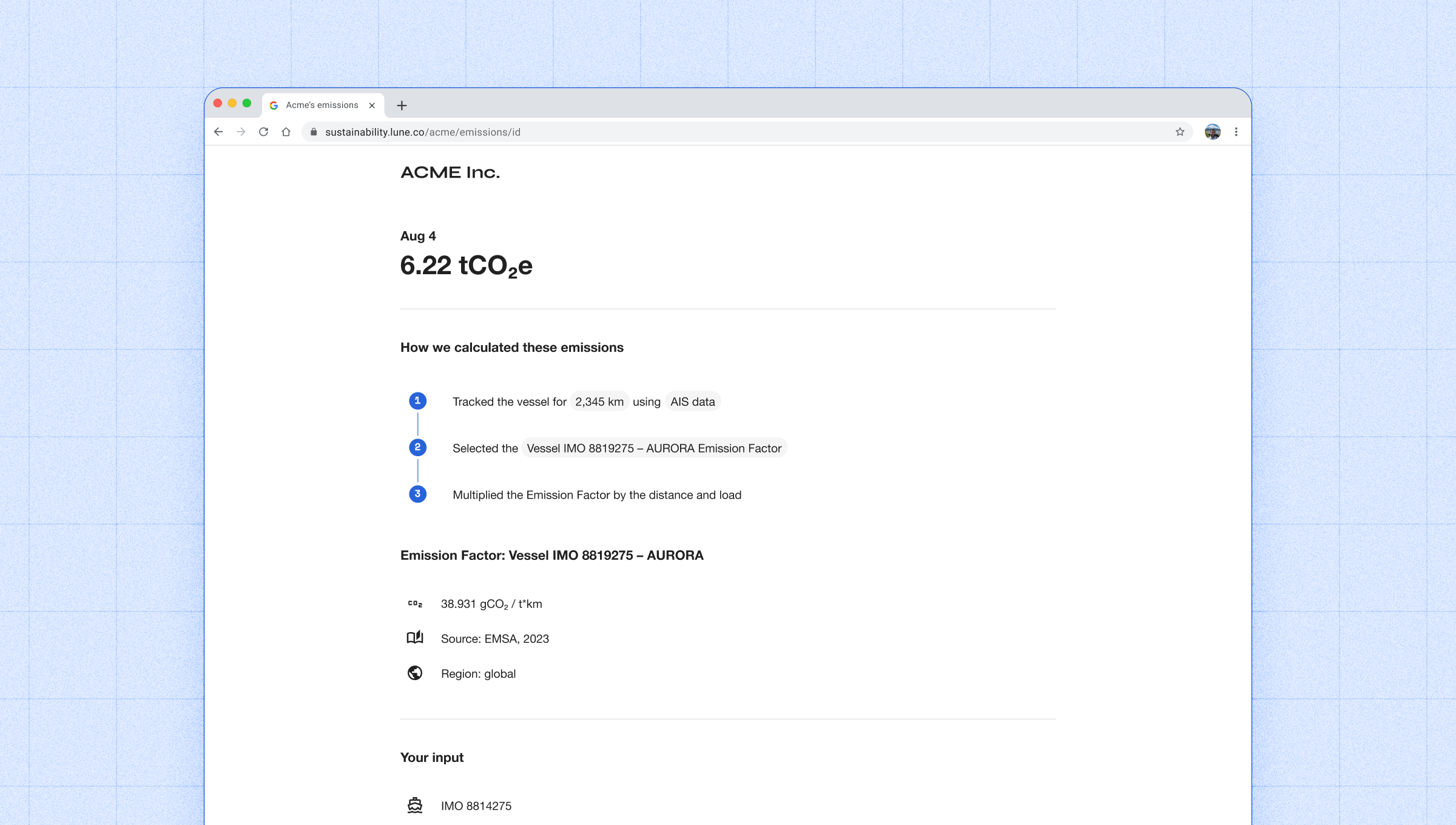Open a new browser tab
Screen dimensions: 1456x825
coord(402,106)
